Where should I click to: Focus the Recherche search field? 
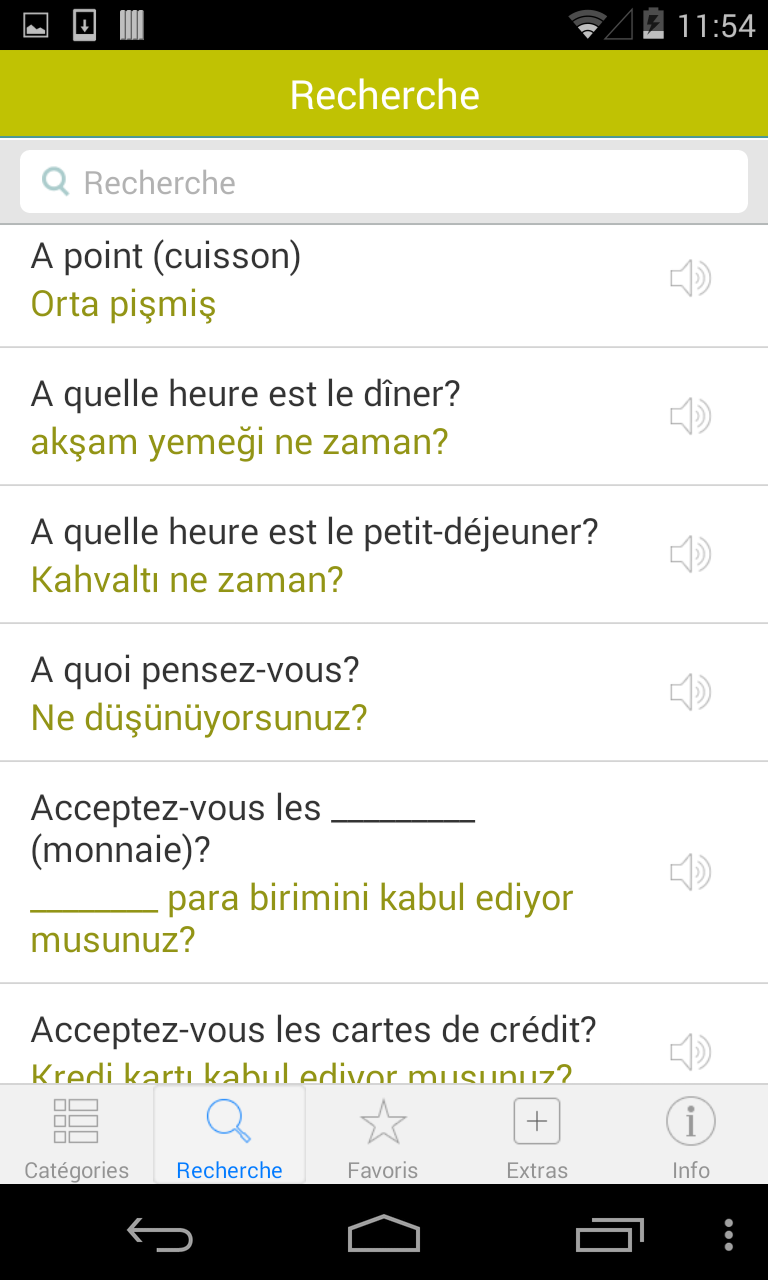pos(384,182)
